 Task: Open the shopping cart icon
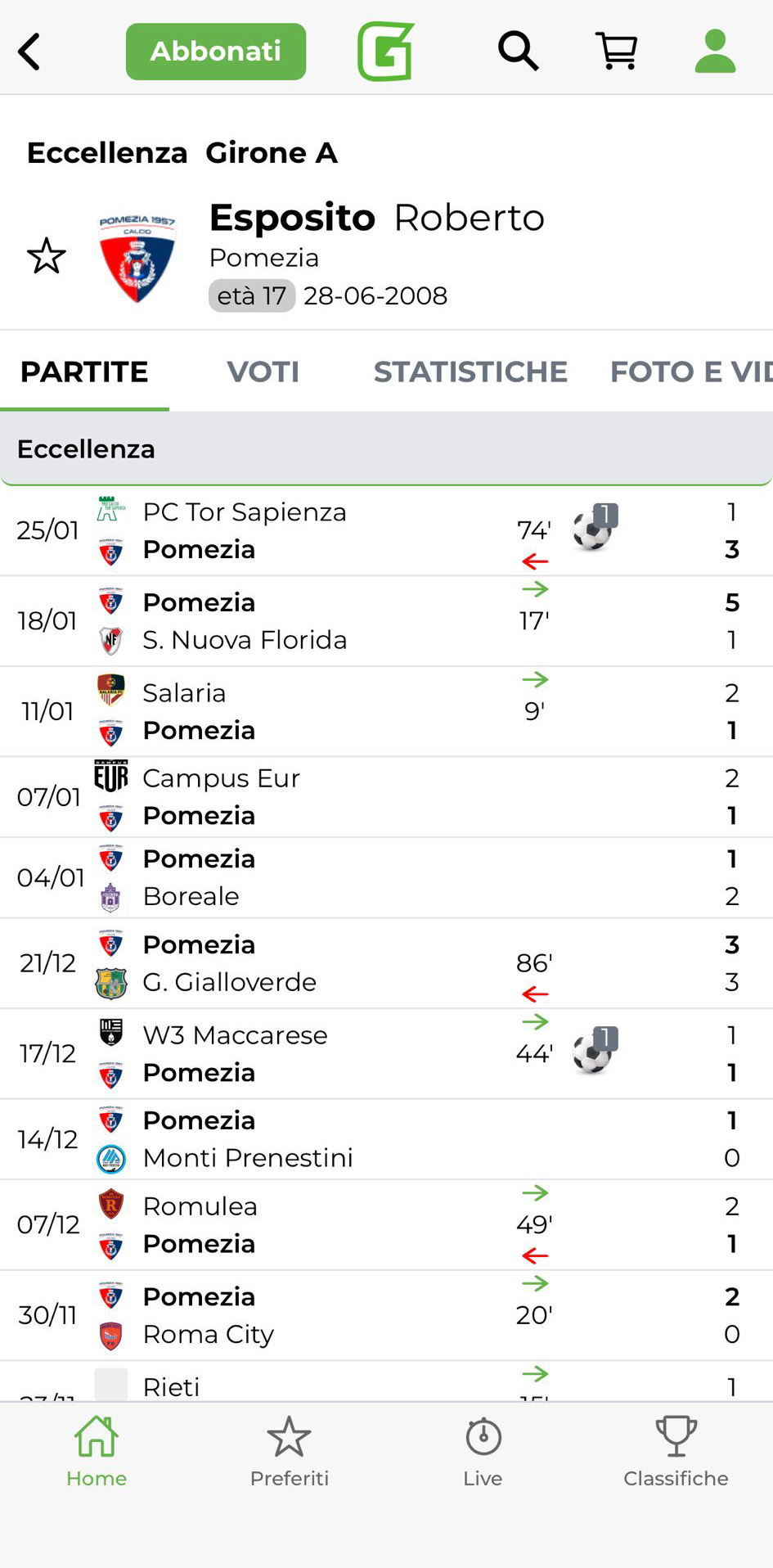pos(617,52)
